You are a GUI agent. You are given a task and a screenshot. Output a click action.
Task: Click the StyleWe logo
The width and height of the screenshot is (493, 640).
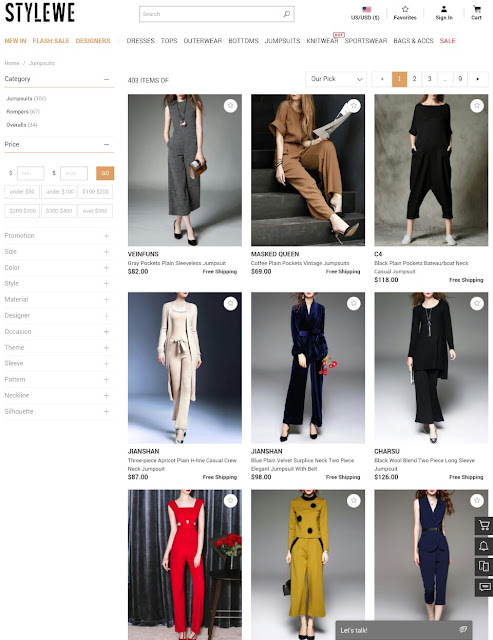point(40,13)
